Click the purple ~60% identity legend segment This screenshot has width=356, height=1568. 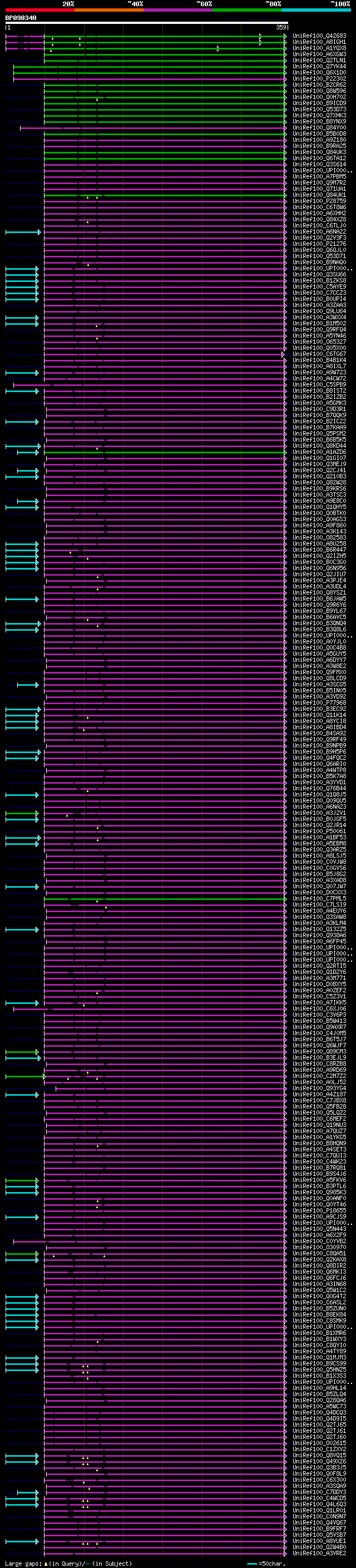177,10
